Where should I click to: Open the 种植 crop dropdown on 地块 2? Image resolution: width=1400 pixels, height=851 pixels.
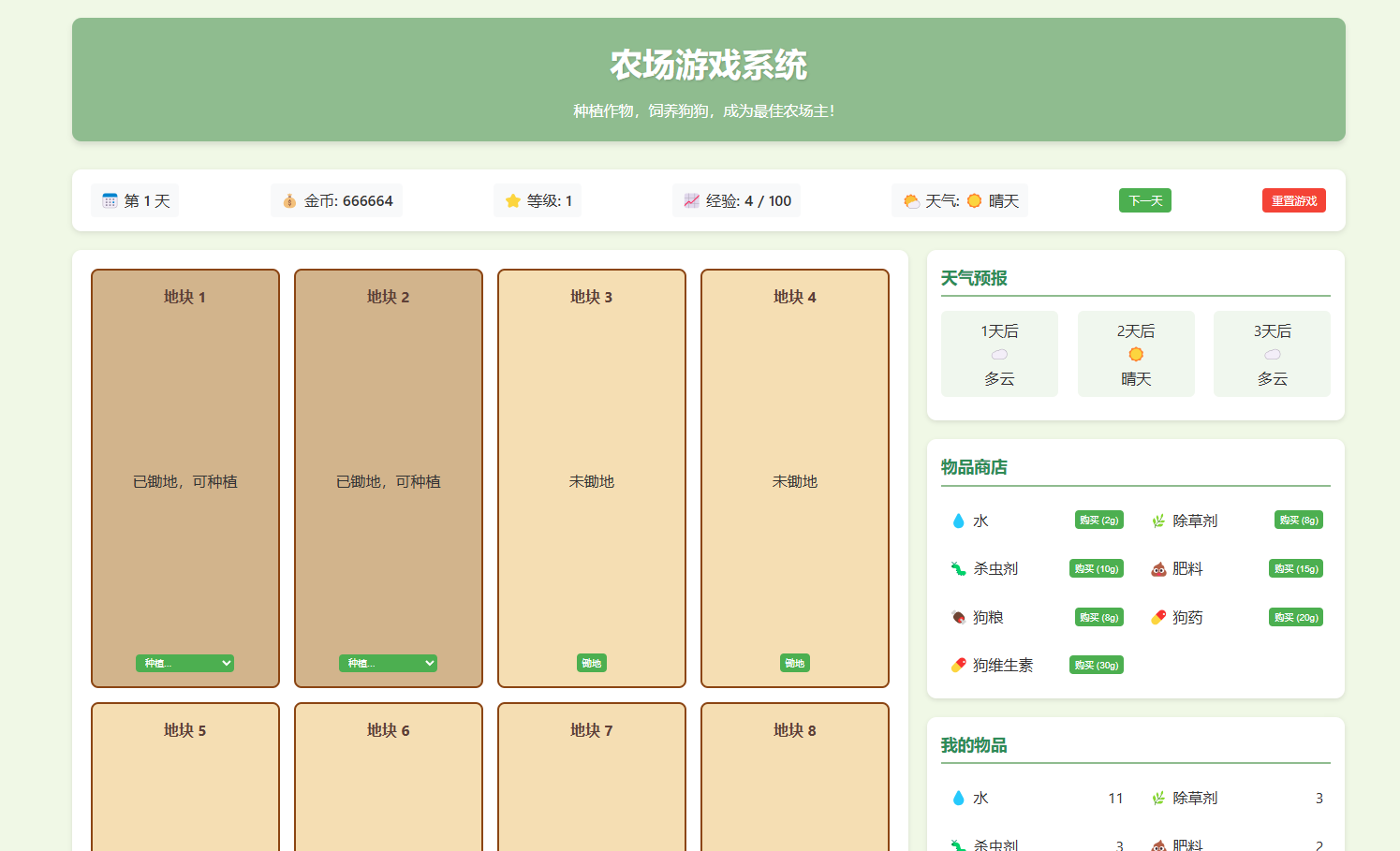click(x=388, y=663)
